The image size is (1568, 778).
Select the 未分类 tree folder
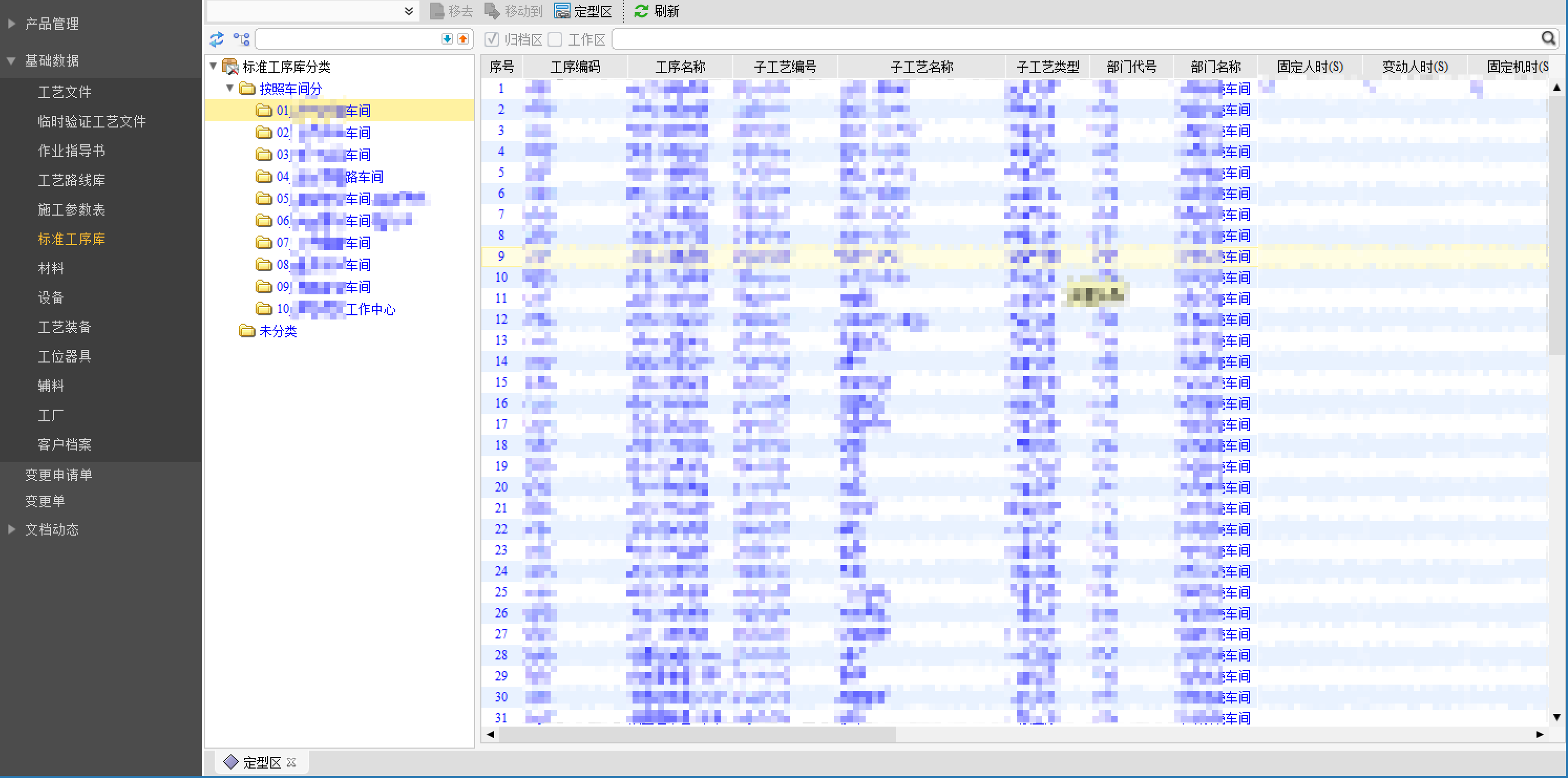278,331
